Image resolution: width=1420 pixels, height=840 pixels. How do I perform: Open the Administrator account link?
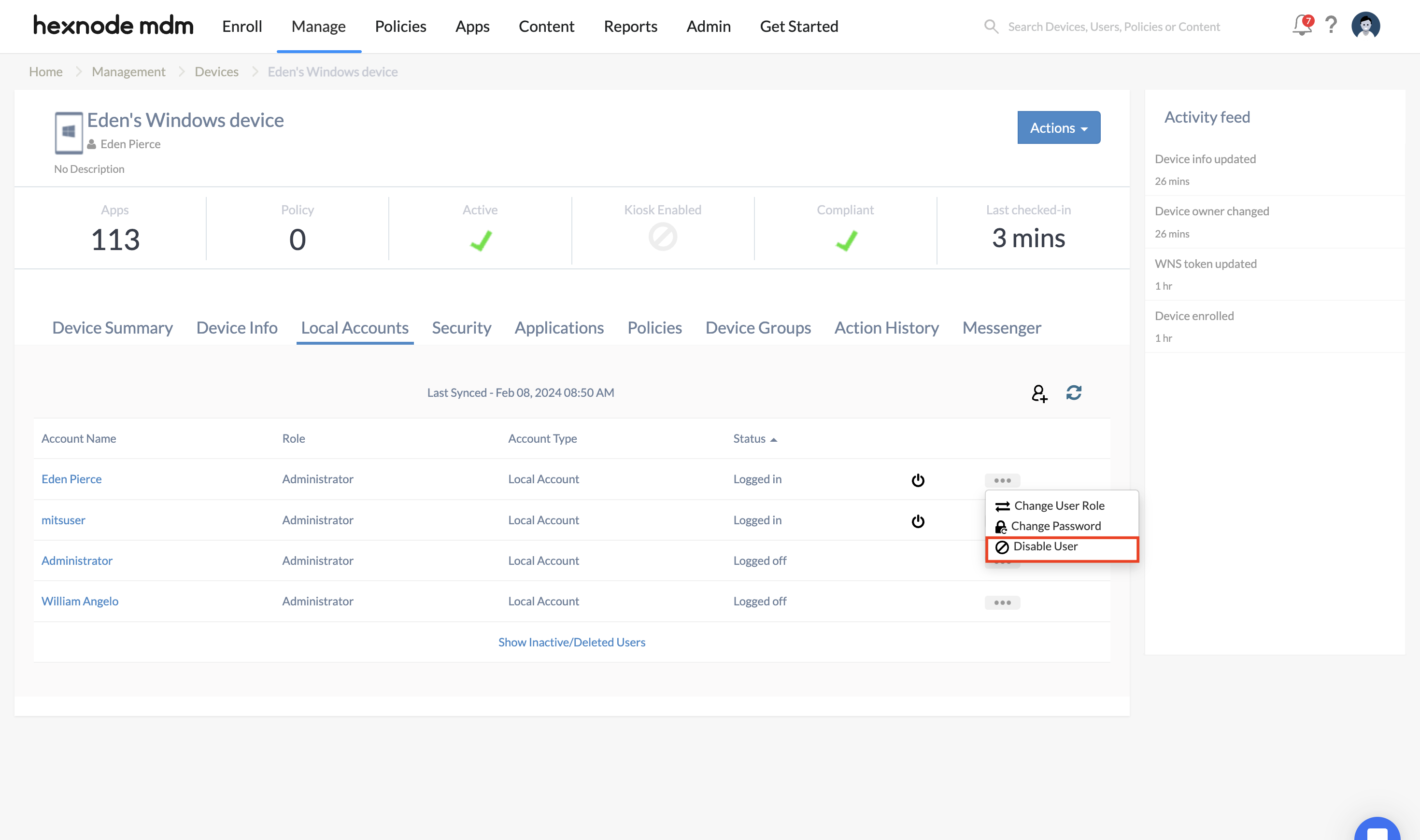(x=77, y=560)
